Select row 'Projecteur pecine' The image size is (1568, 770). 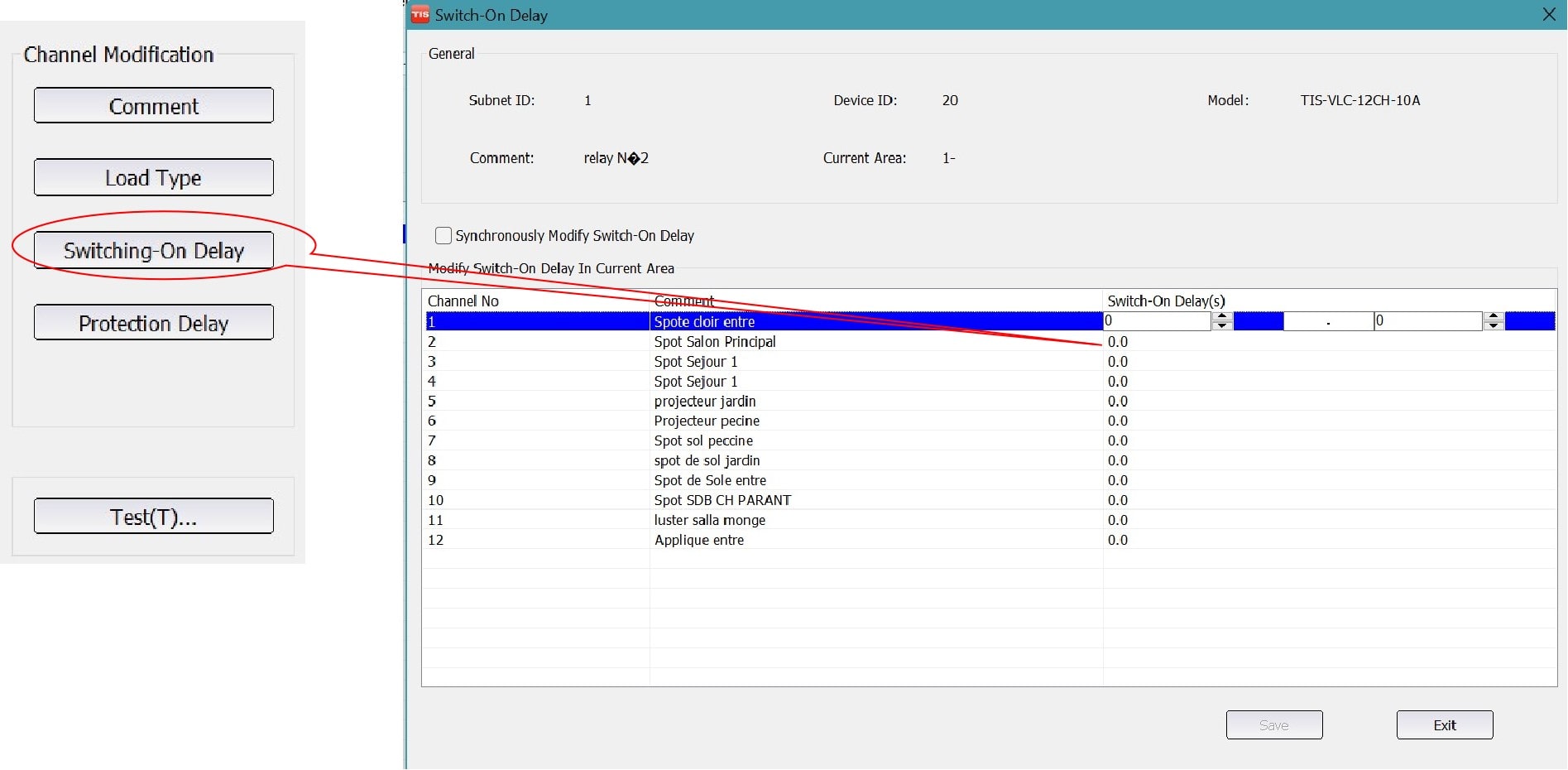point(990,421)
